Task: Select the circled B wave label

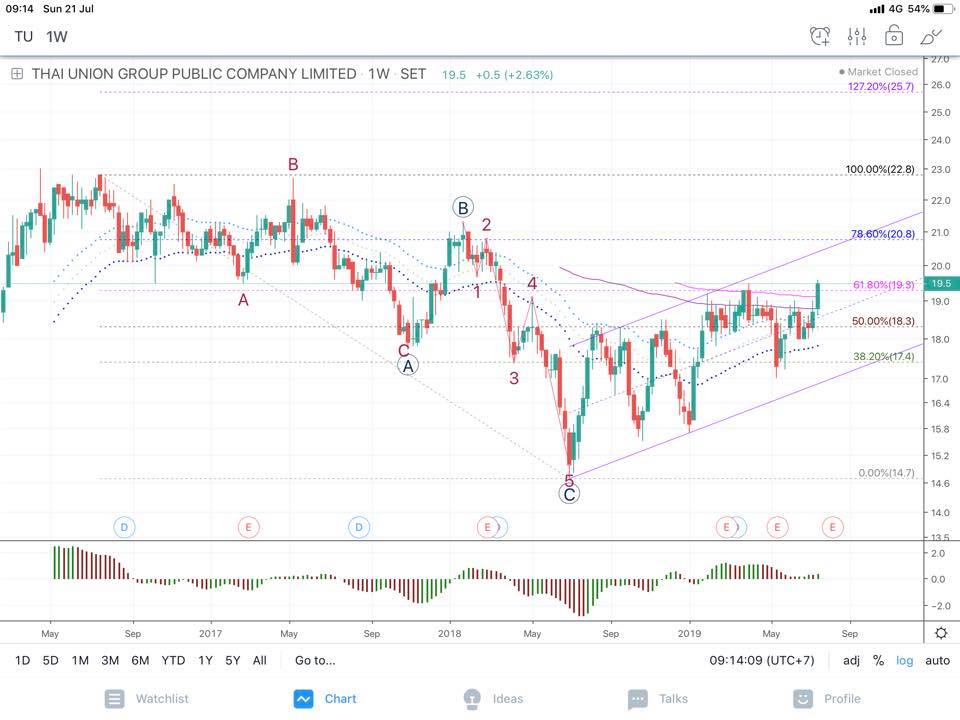Action: click(x=463, y=208)
